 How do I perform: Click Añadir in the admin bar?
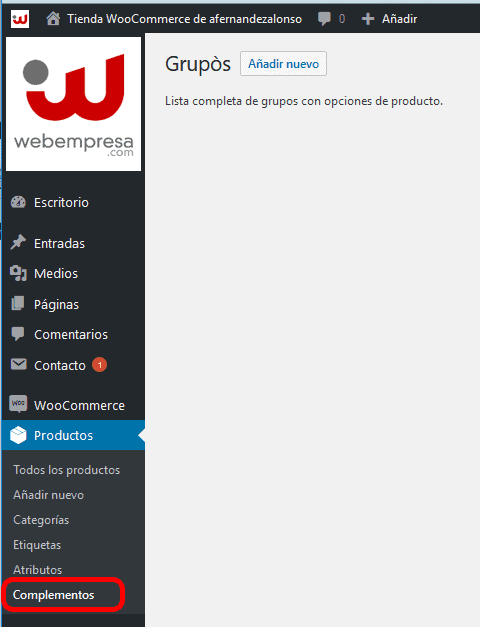tap(400, 19)
